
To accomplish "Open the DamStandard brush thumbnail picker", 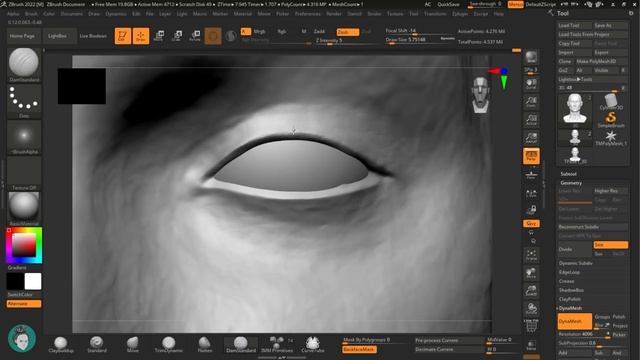I will coord(24,65).
